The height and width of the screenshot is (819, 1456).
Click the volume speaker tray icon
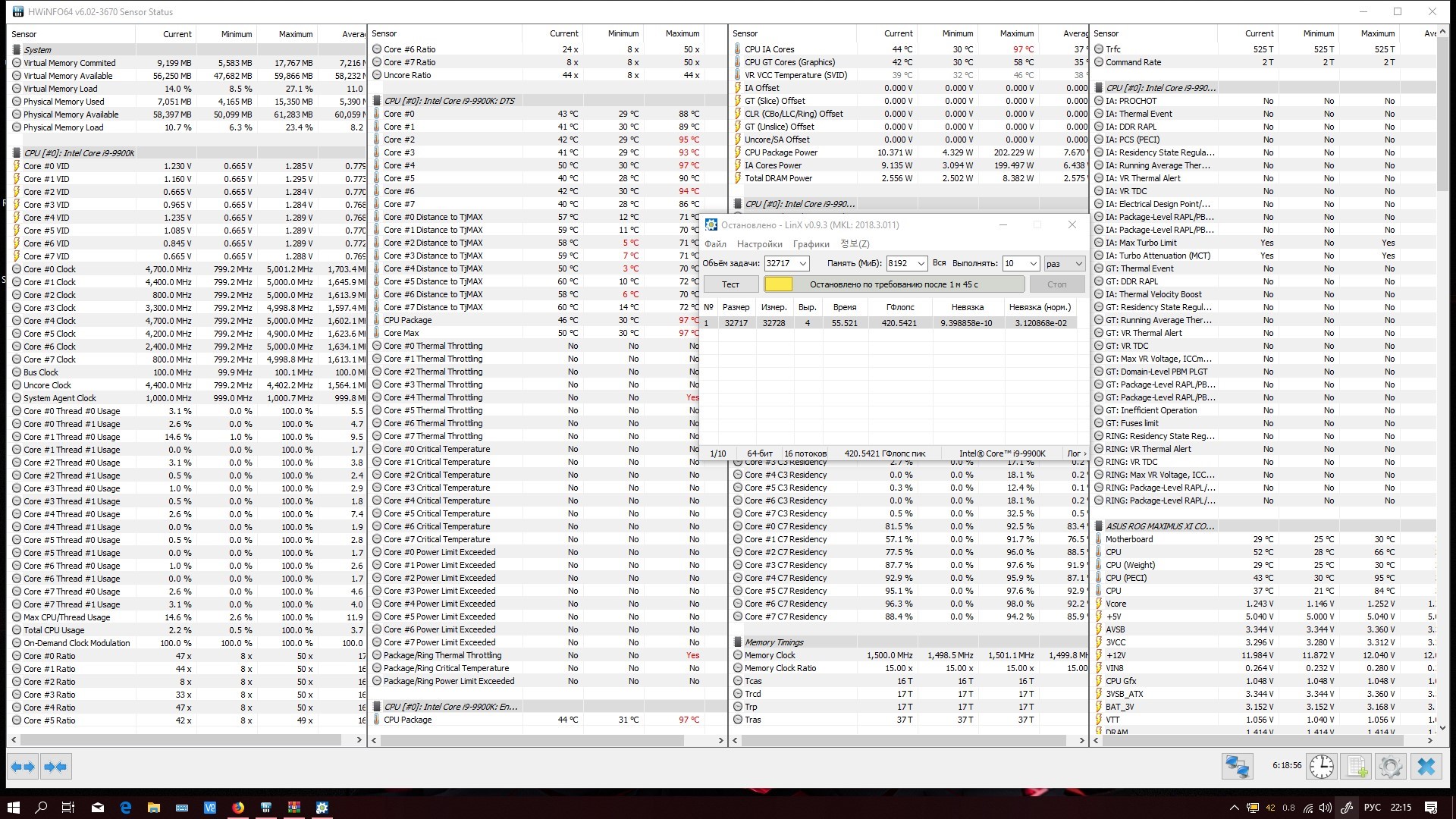pos(1325,808)
